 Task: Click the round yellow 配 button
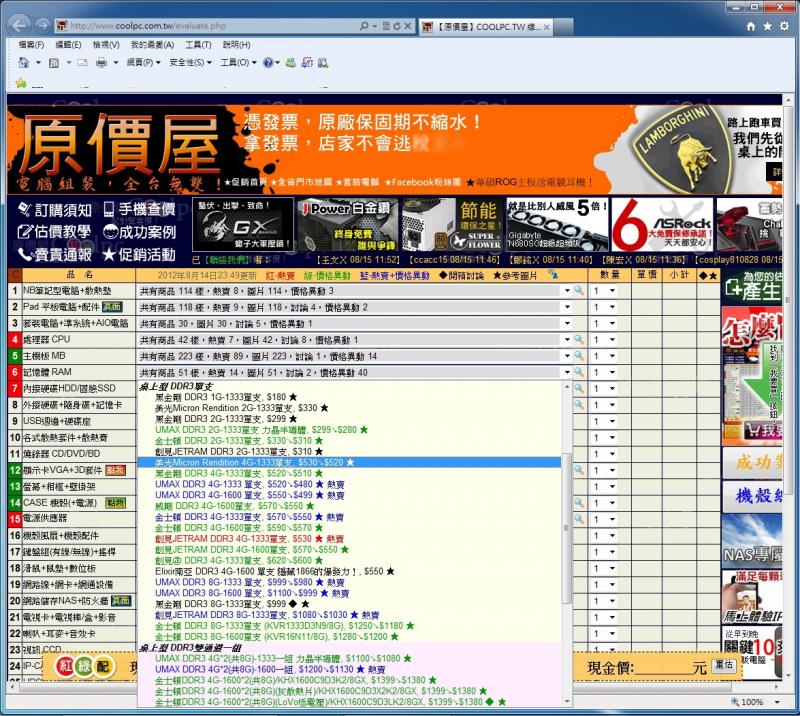coord(103,666)
